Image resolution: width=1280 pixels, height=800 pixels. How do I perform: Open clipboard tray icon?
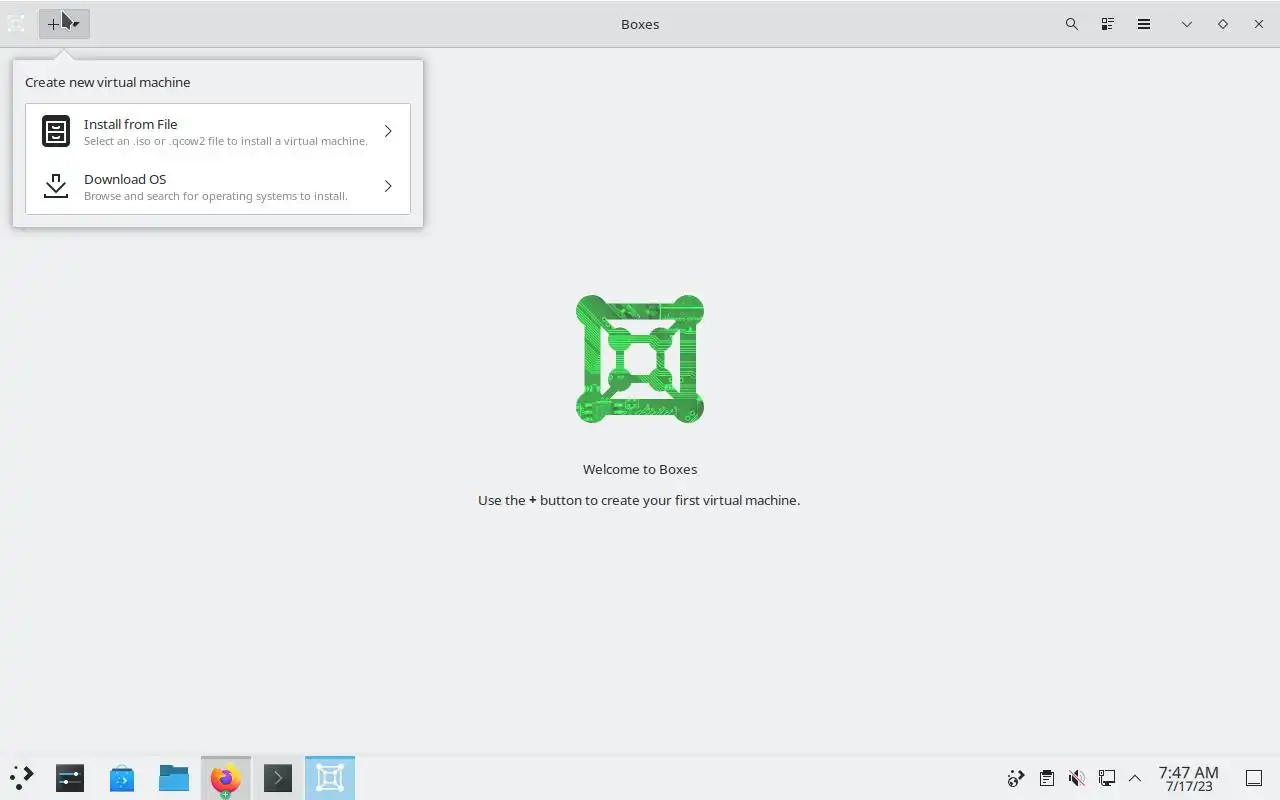tap(1046, 778)
